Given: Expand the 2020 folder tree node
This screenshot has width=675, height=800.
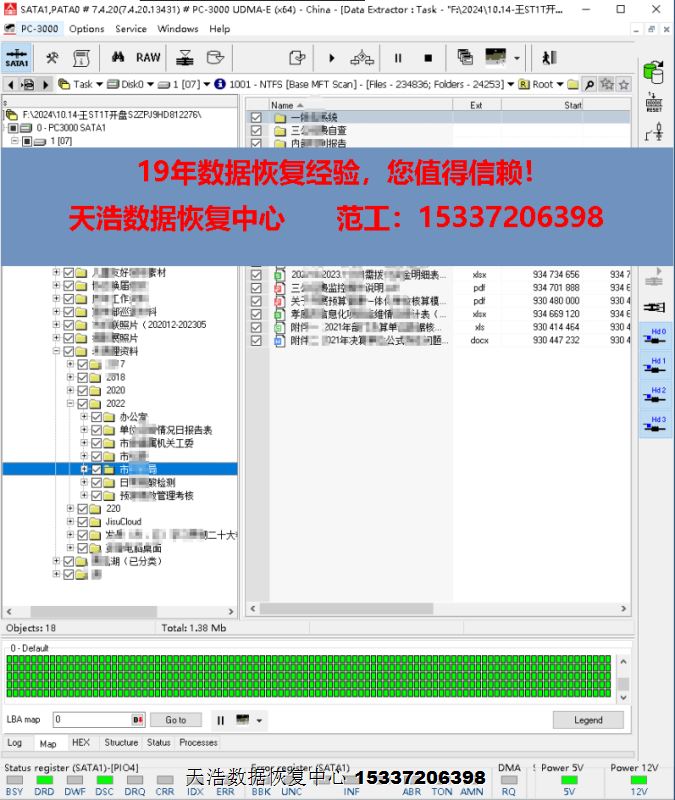Looking at the screenshot, I should (71, 391).
